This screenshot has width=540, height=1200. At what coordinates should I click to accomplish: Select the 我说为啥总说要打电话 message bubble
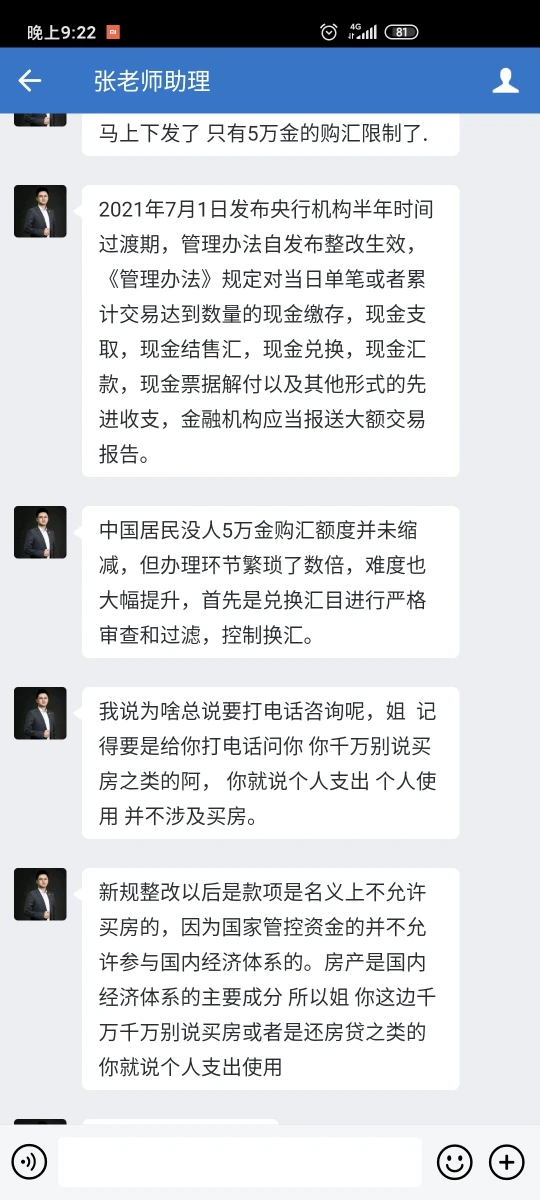(271, 763)
